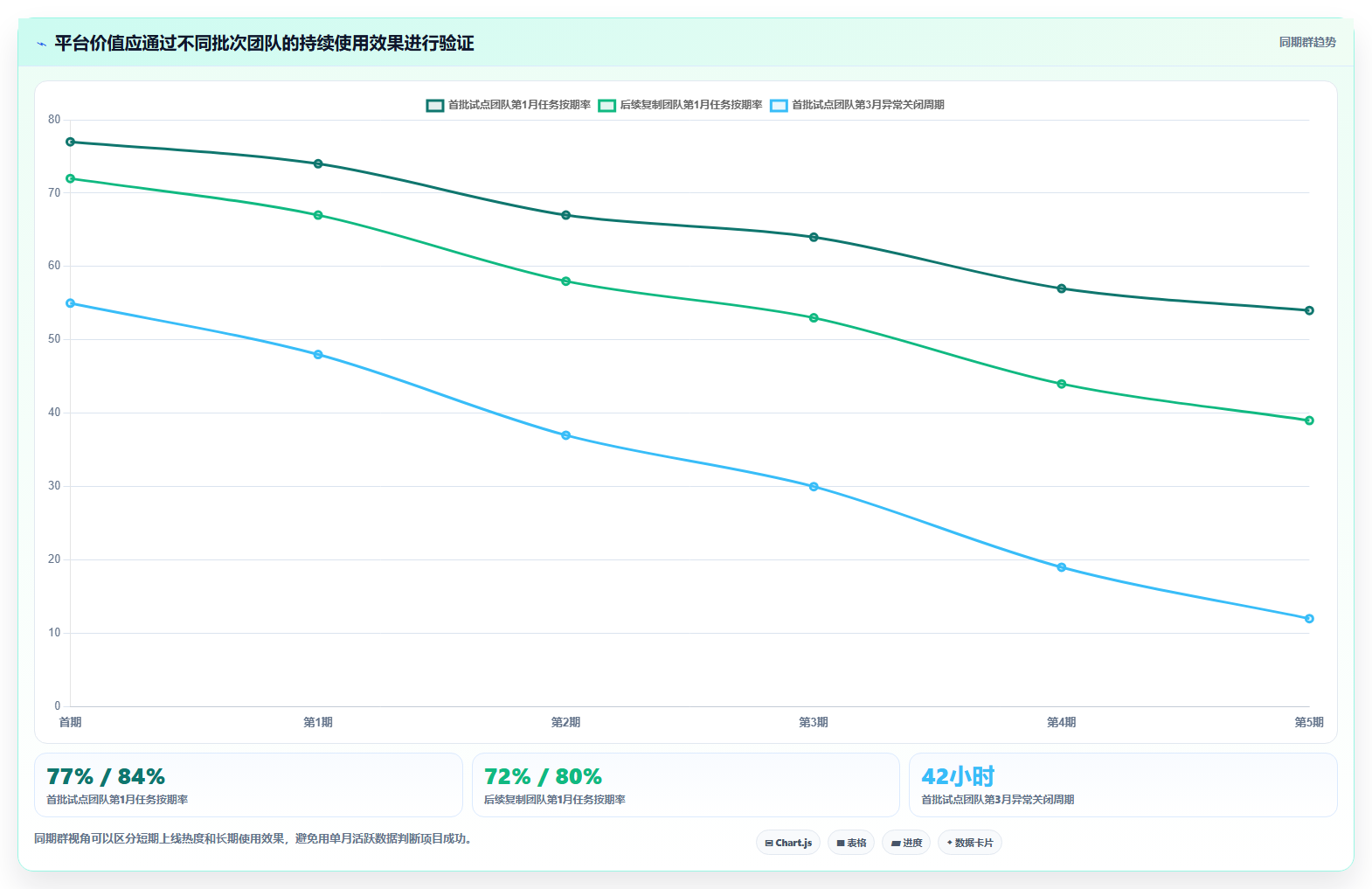The height and width of the screenshot is (889, 1372).
Task: Select the light green data point at 第3期
Action: point(814,318)
